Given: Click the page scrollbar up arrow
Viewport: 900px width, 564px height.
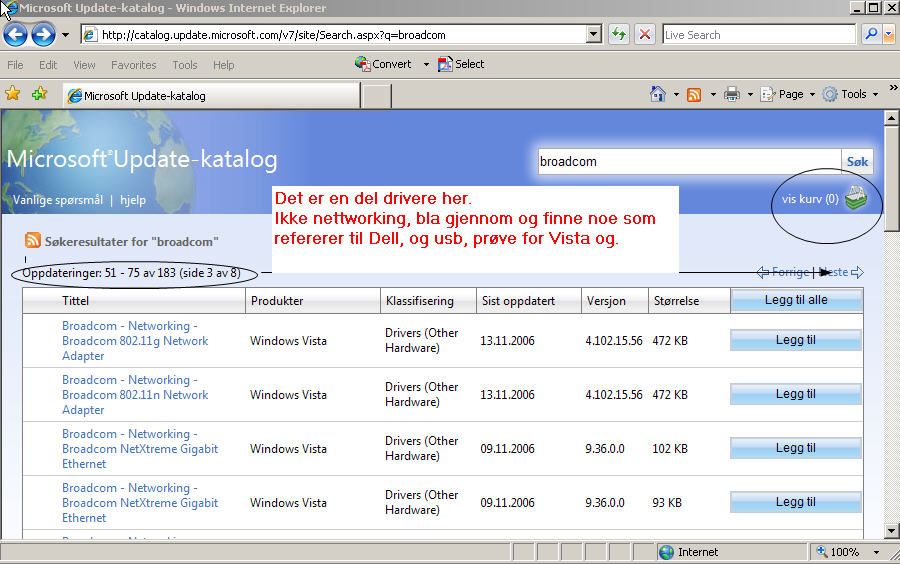Looking at the screenshot, I should (x=891, y=118).
